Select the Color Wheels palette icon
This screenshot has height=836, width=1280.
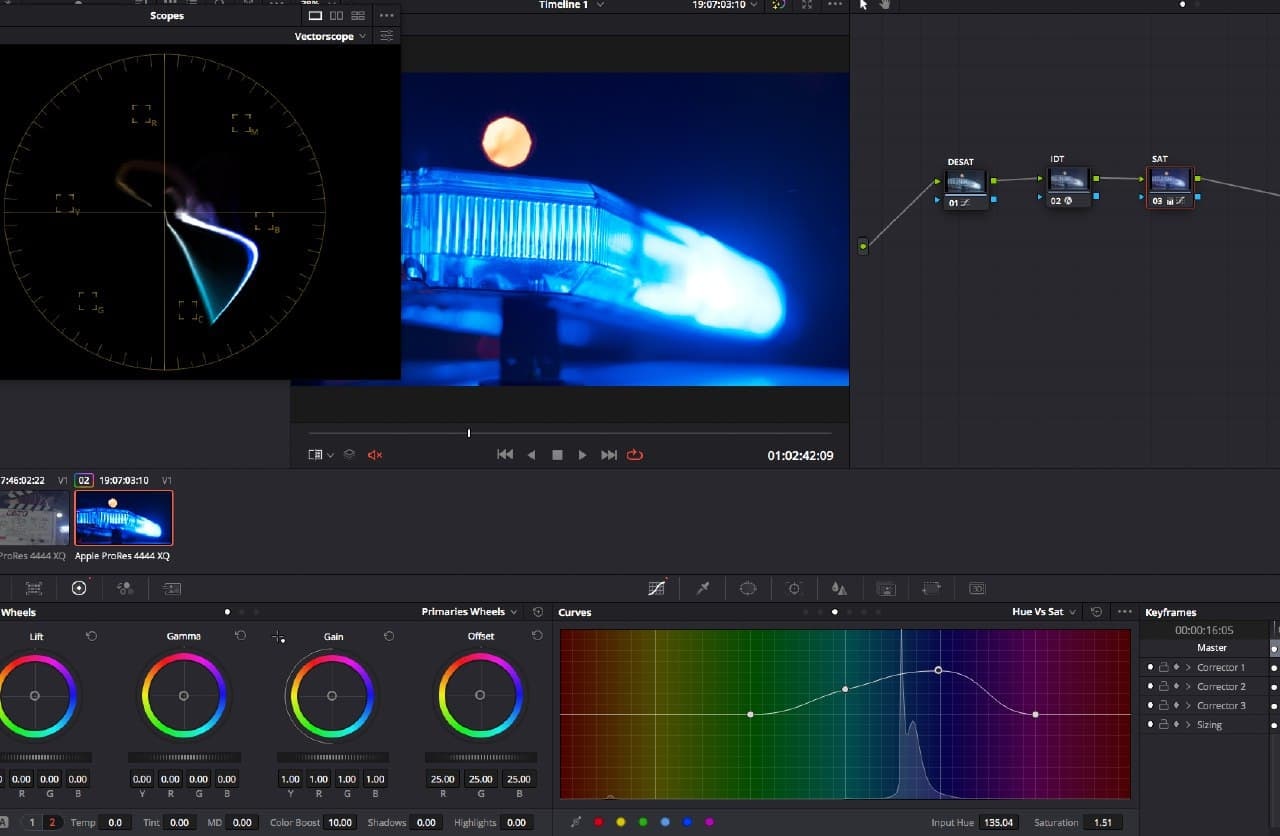pos(79,588)
